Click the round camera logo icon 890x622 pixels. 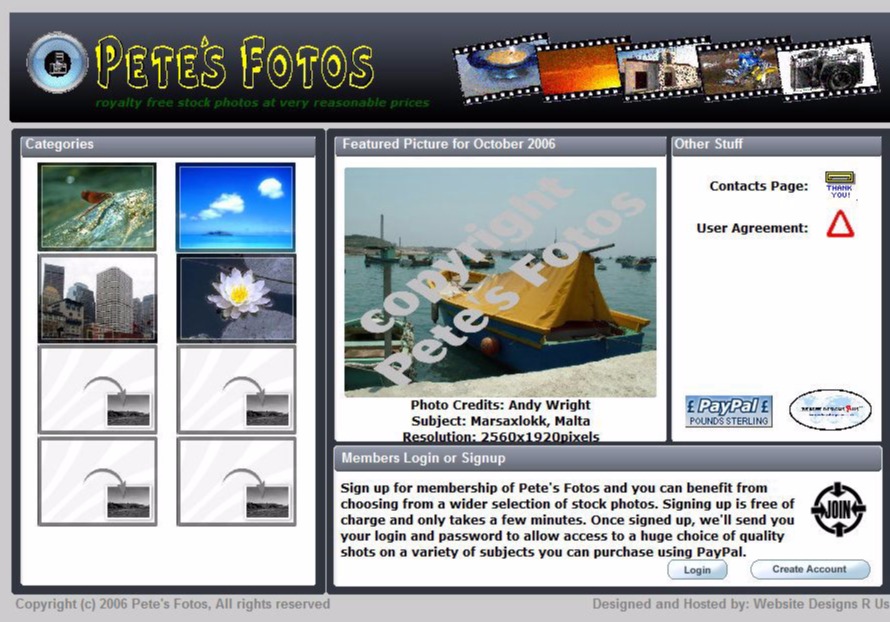(57, 63)
